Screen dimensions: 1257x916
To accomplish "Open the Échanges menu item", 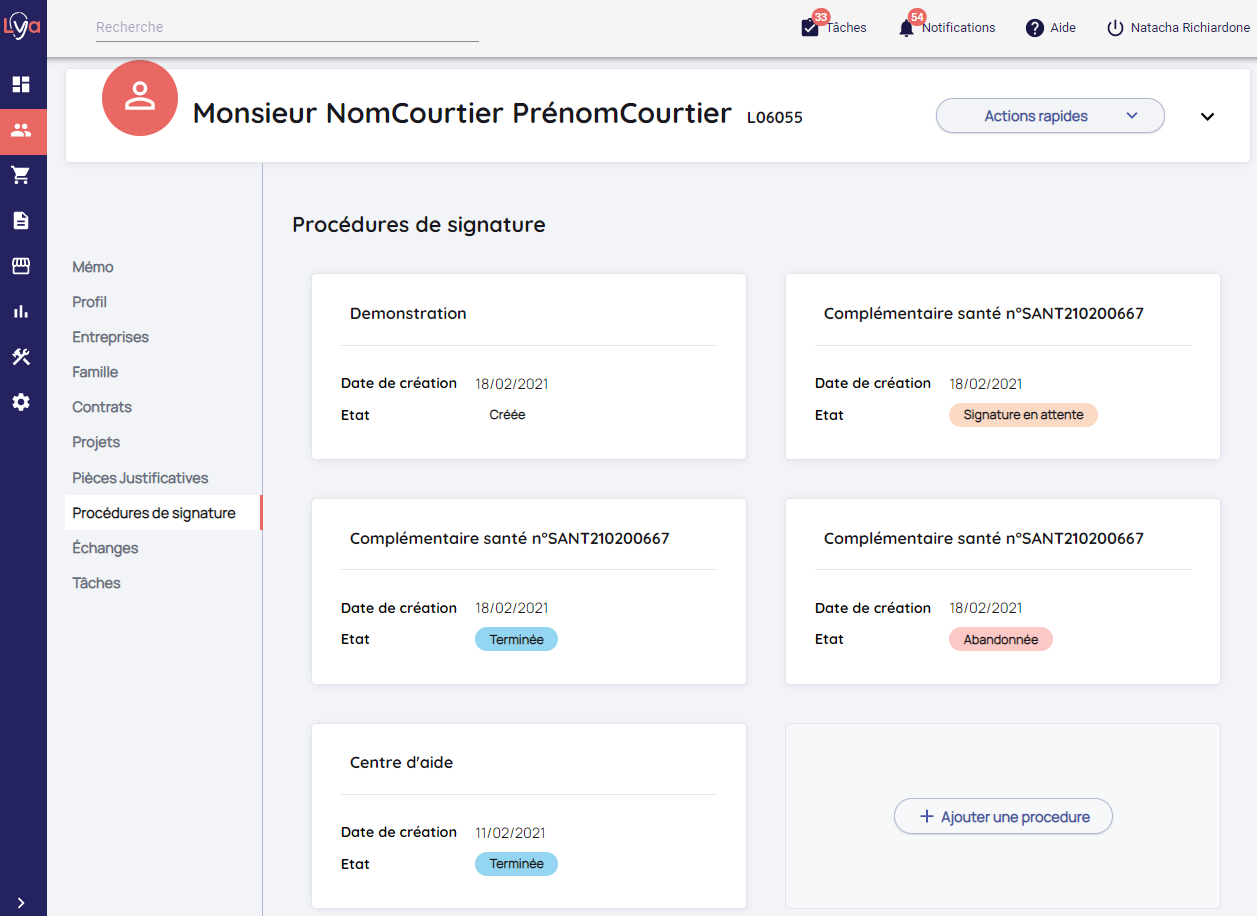I will coord(105,548).
